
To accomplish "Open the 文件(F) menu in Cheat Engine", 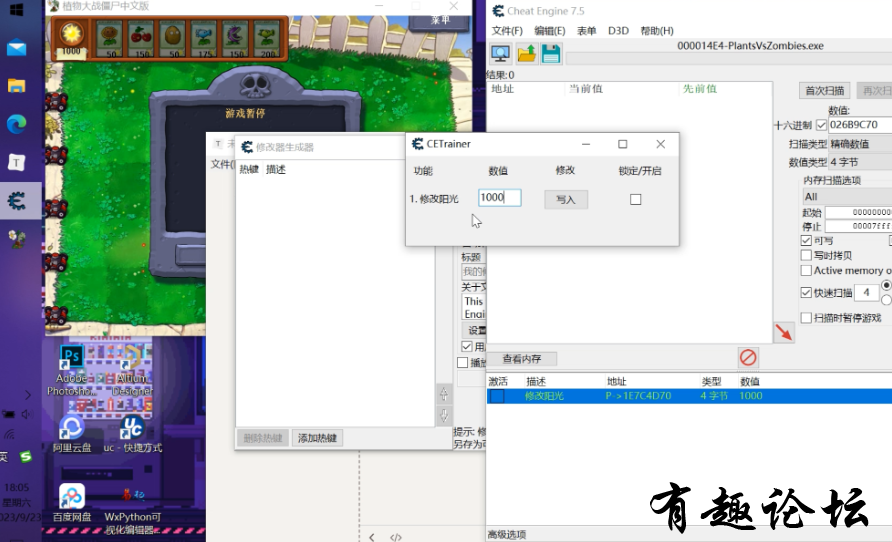I will [507, 31].
